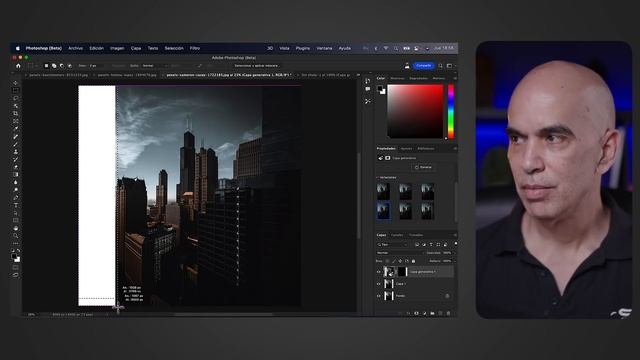Open the Apple menu
The image size is (640, 360).
(x=18, y=48)
